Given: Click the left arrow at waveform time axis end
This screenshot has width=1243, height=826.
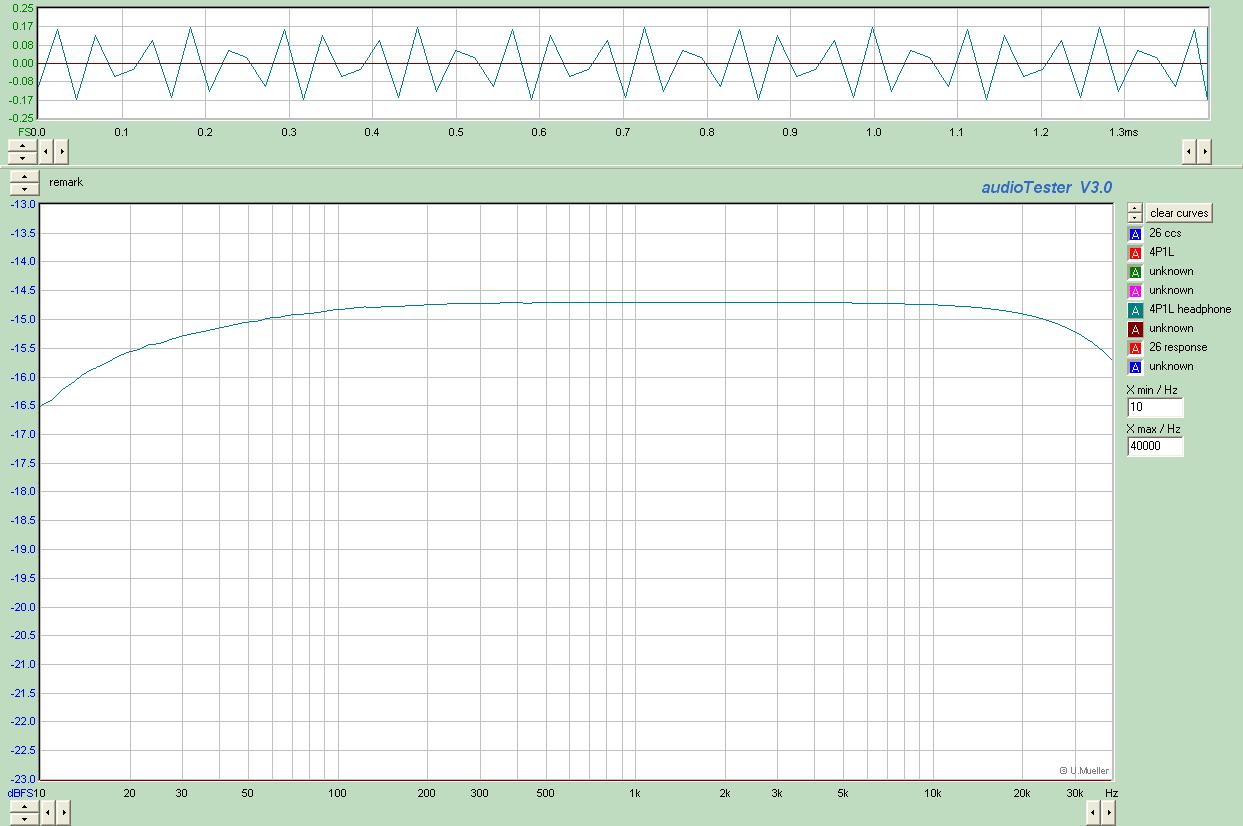Looking at the screenshot, I should (x=1189, y=152).
